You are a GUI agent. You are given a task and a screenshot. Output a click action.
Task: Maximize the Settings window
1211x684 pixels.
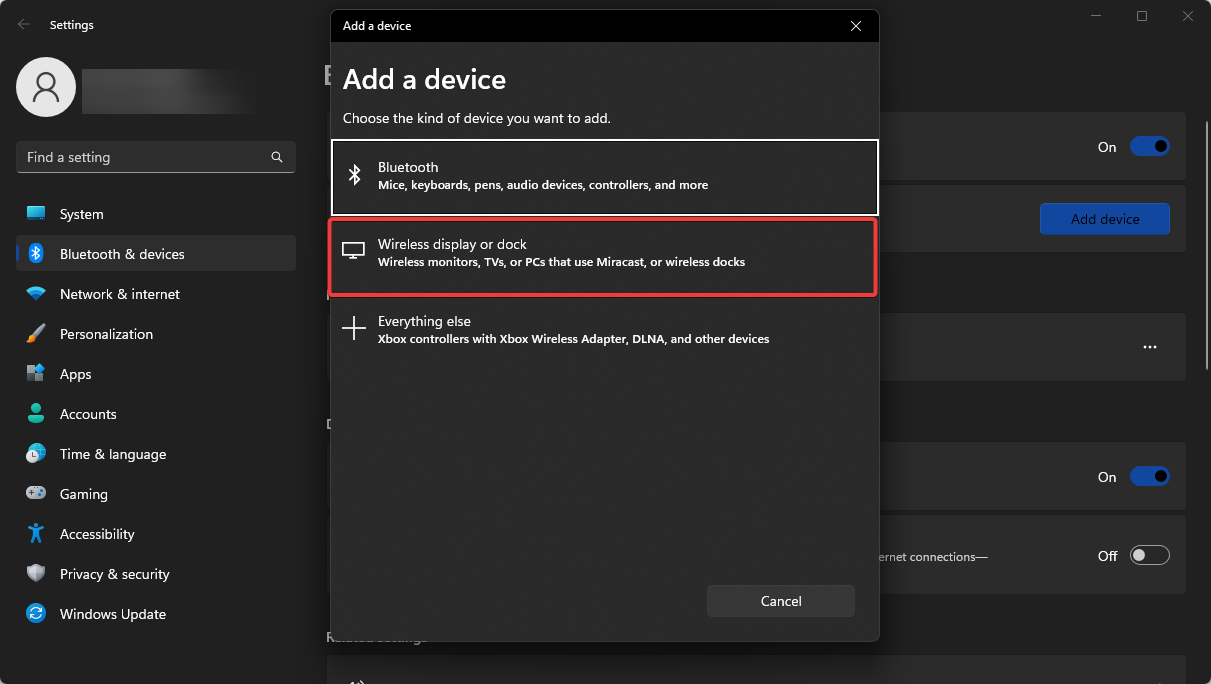click(x=1142, y=16)
